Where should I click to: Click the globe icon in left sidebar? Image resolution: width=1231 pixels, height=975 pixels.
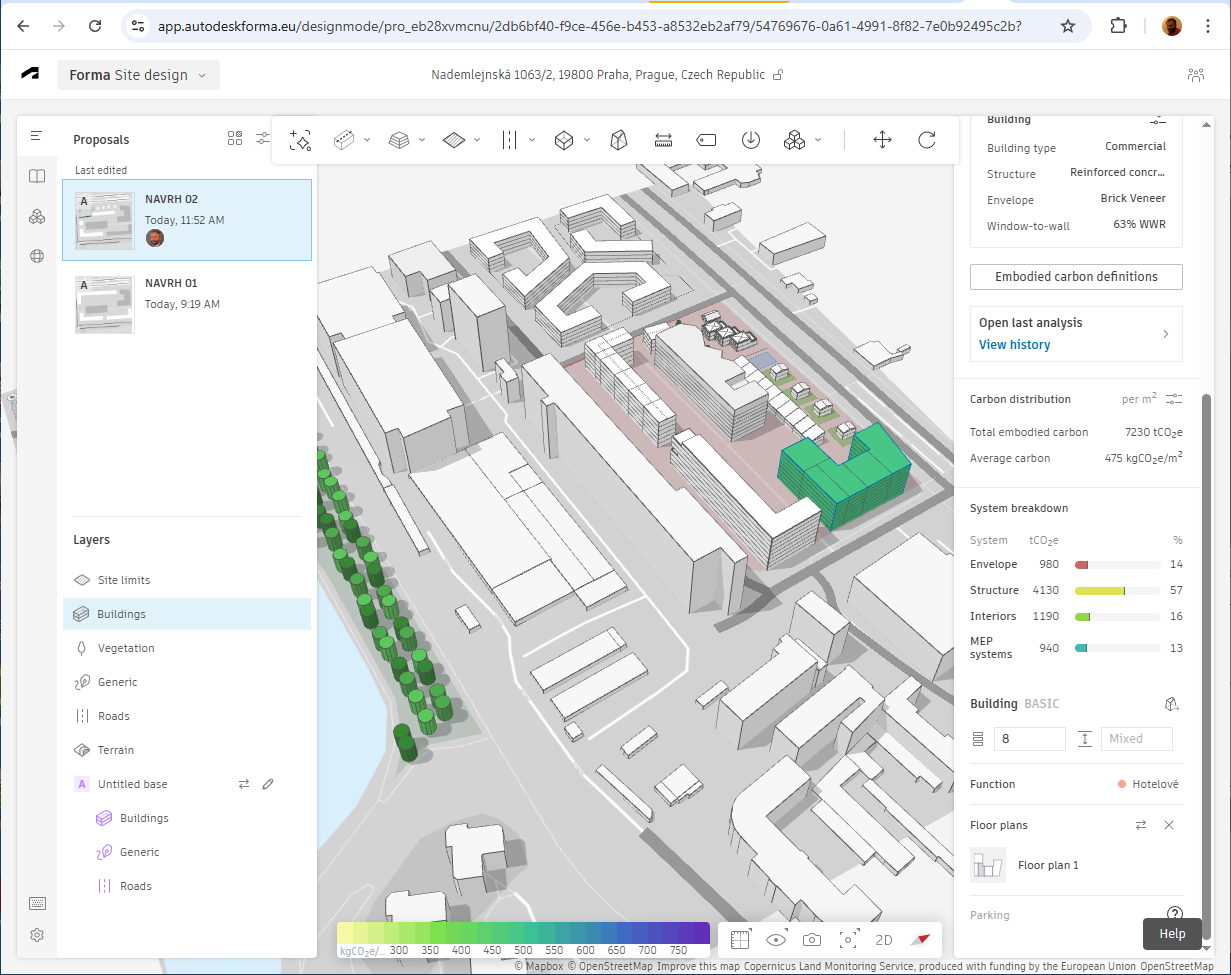37,256
